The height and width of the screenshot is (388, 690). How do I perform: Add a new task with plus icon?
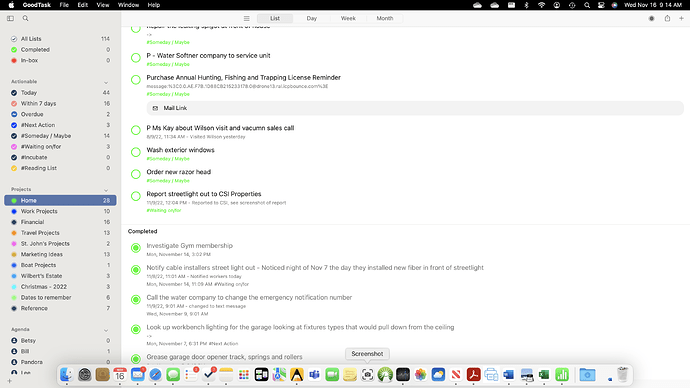[x=681, y=18]
